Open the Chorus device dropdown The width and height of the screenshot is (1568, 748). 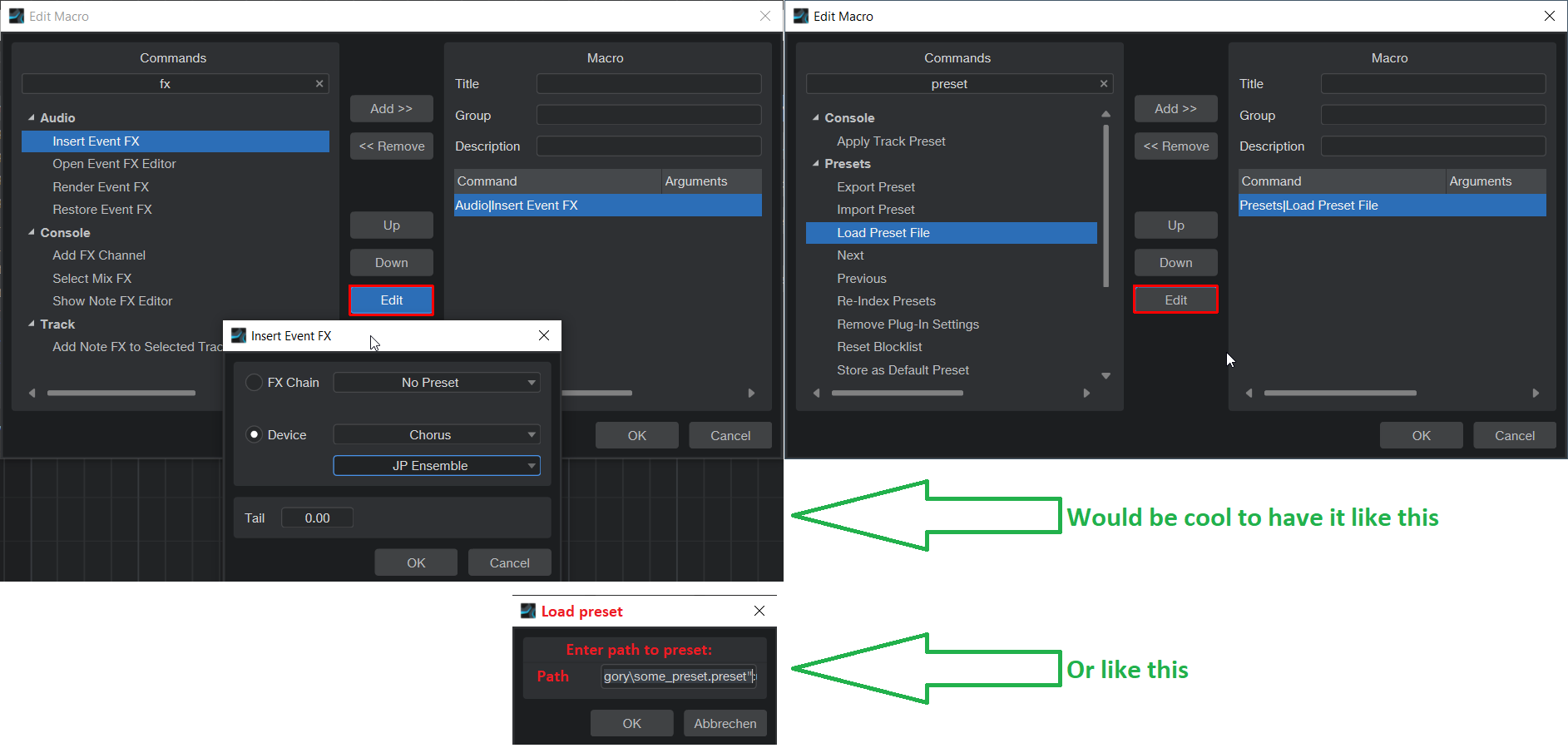(x=437, y=435)
